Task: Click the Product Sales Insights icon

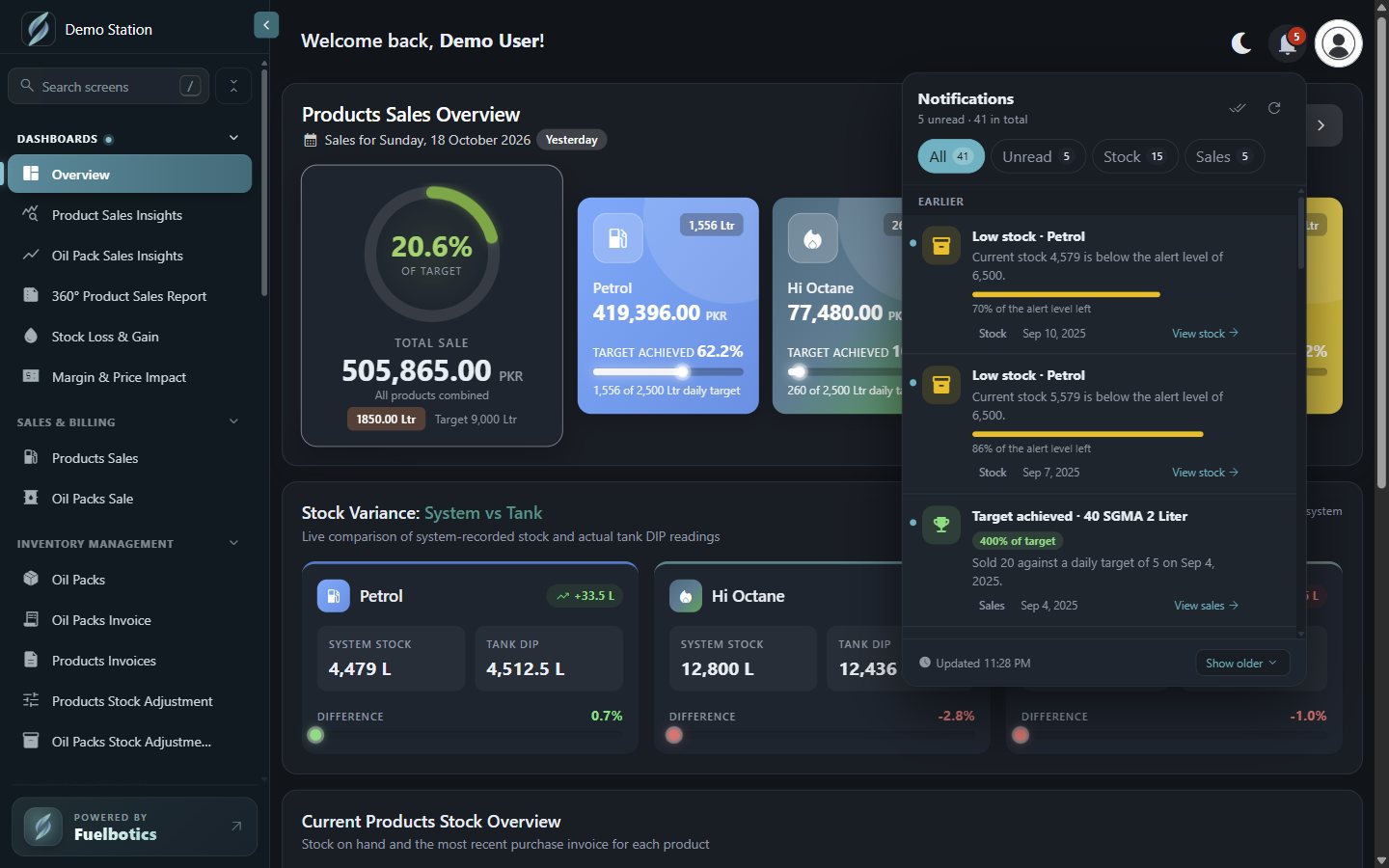Action: click(x=31, y=214)
